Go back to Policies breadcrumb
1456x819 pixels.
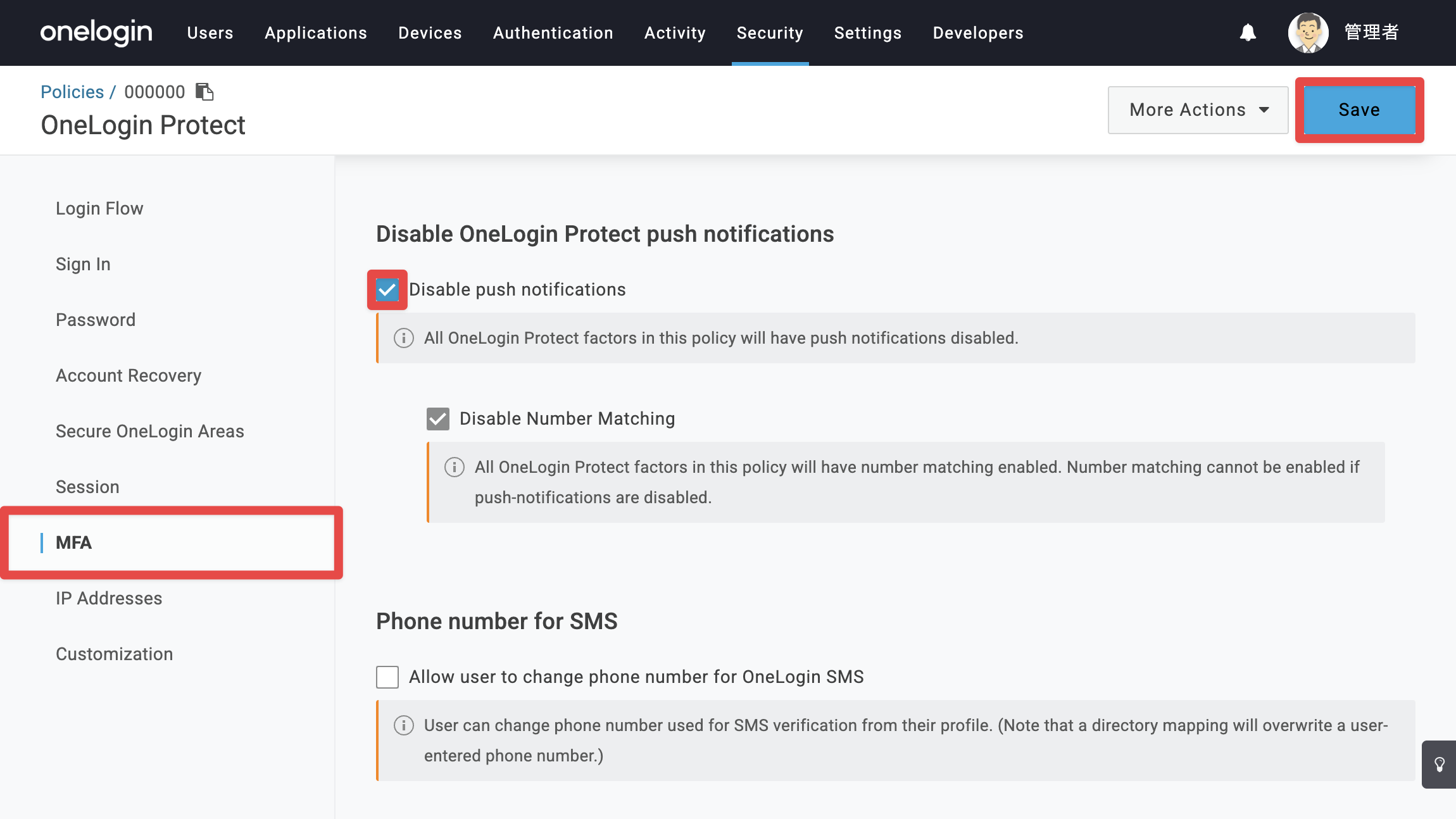click(x=72, y=92)
